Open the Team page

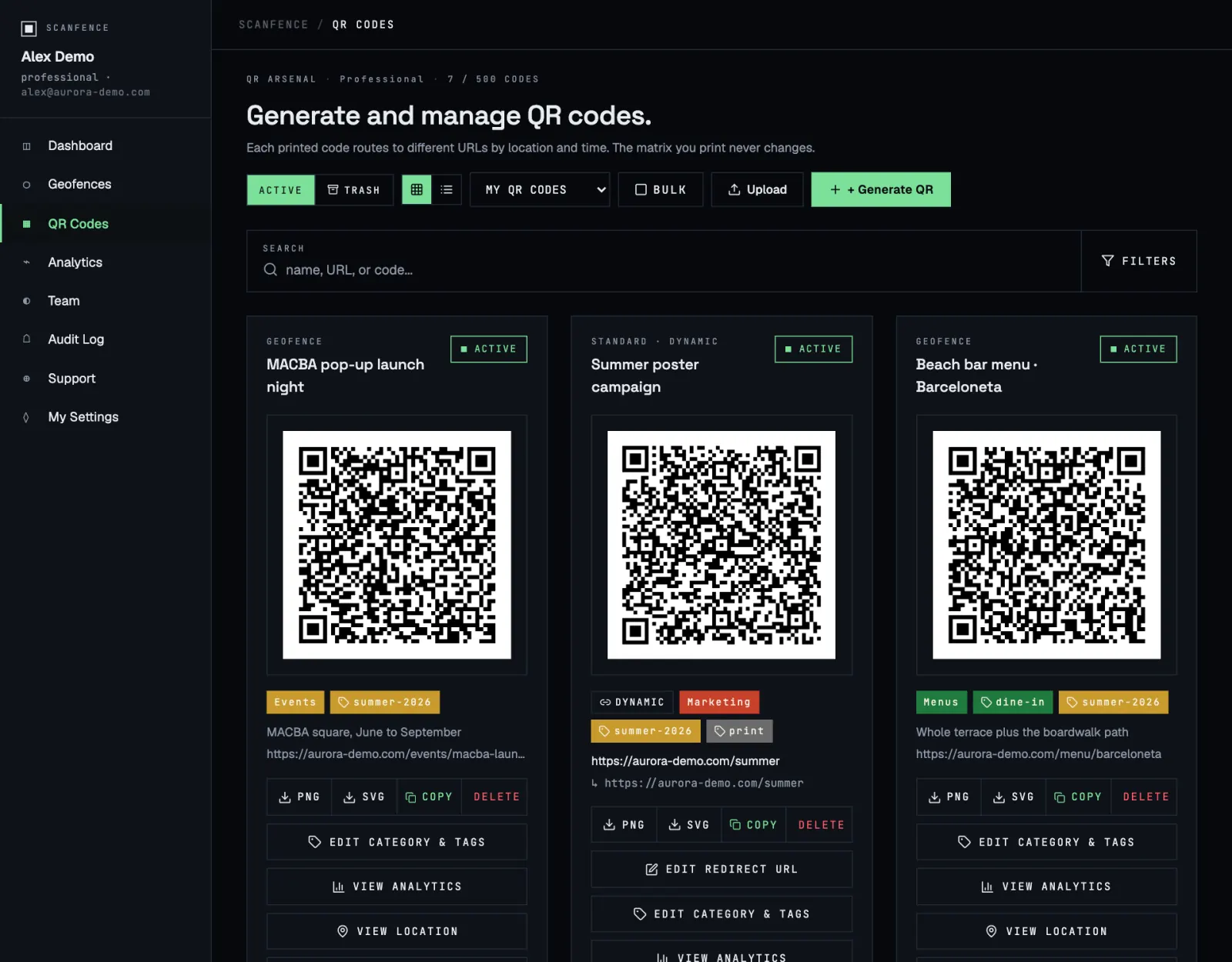pos(105,301)
